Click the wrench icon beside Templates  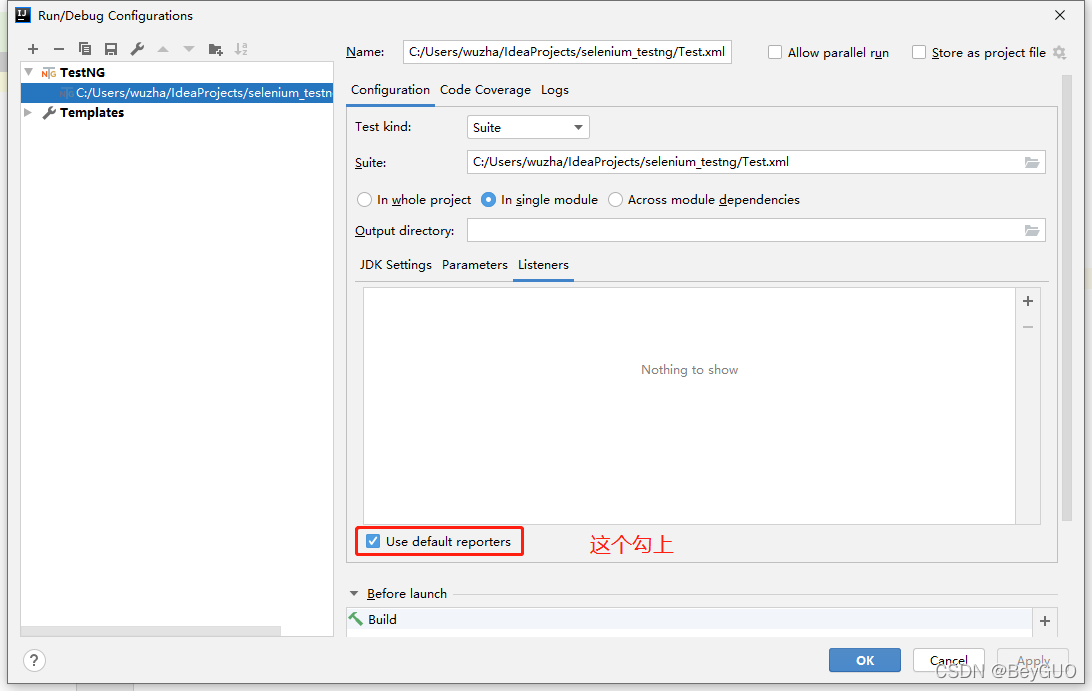[49, 113]
